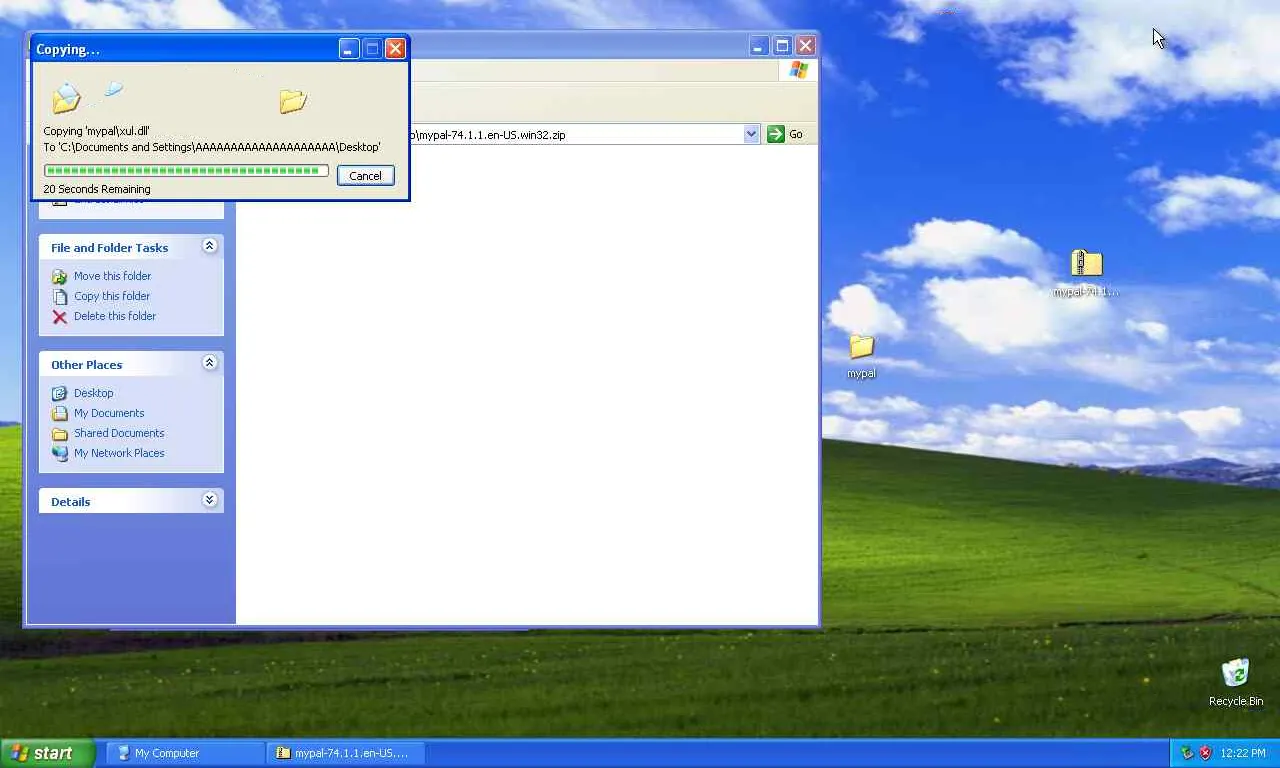Click the red security shield tray icon
This screenshot has width=1280, height=768.
pyautogui.click(x=1206, y=753)
